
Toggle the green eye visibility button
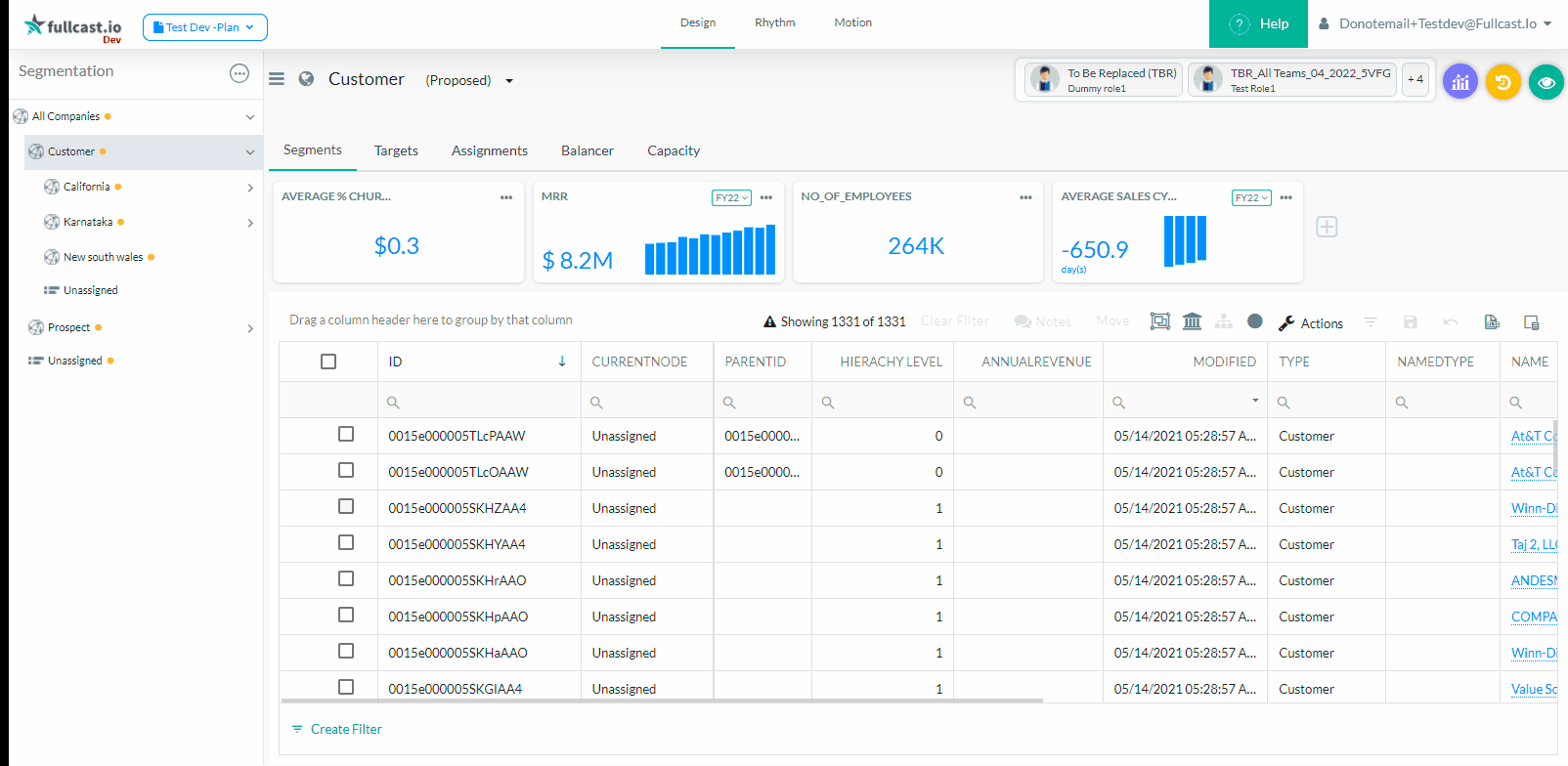coord(1546,82)
